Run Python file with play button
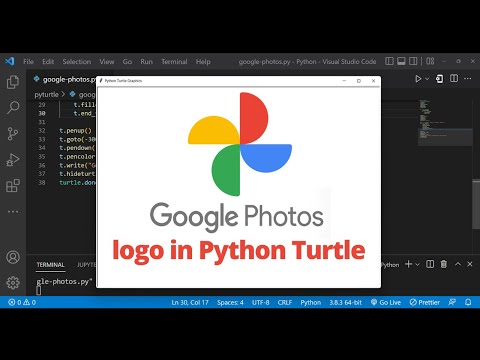 (x=418, y=79)
